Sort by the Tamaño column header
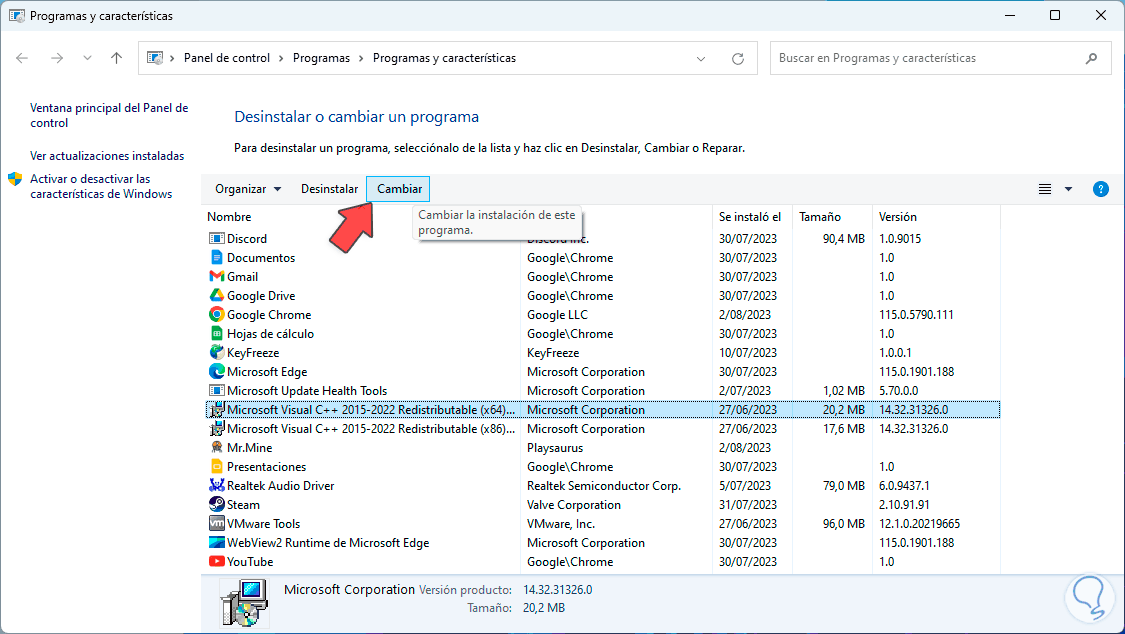Viewport: 1125px width, 634px height. 819,217
